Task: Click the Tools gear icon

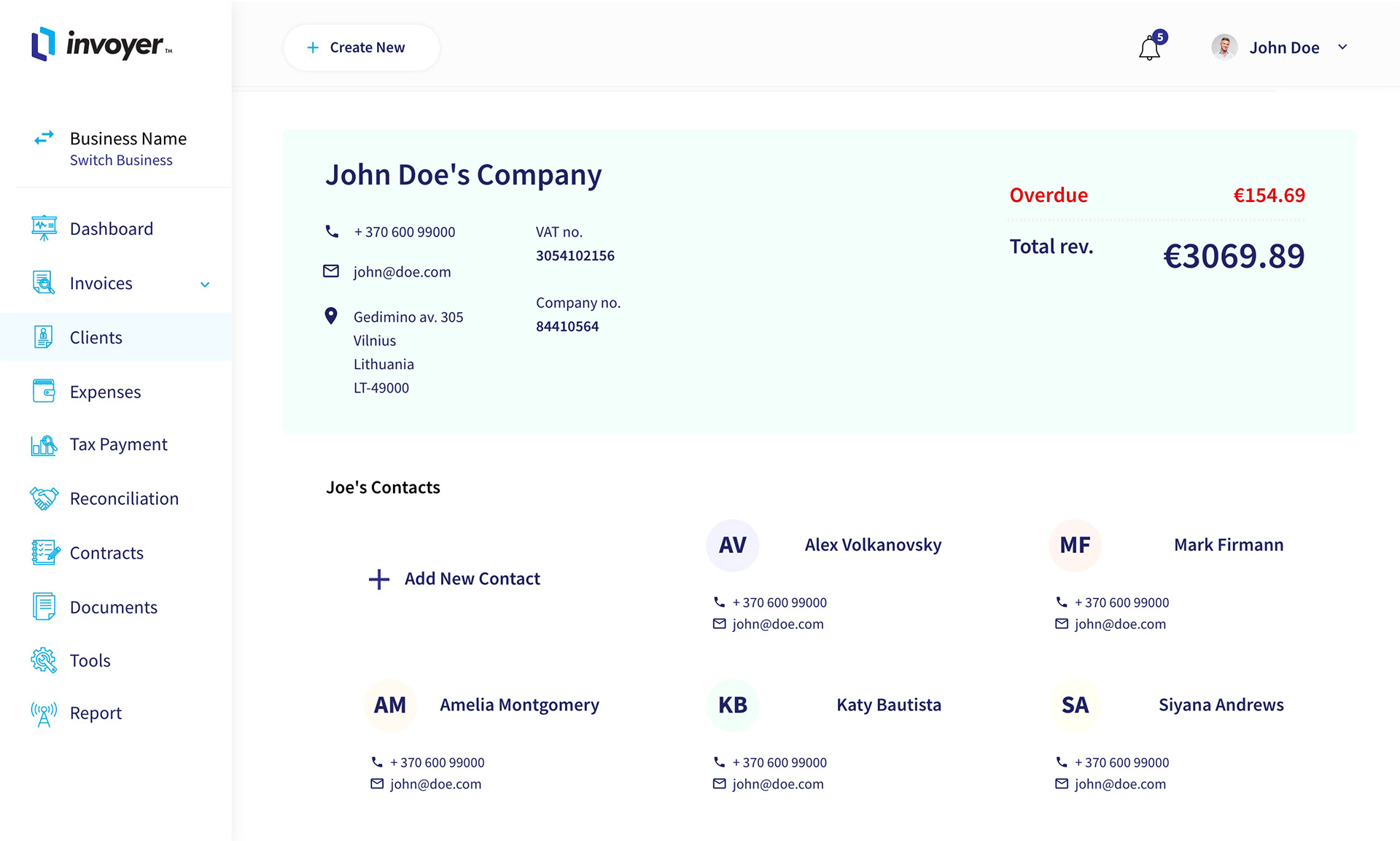Action: click(44, 660)
